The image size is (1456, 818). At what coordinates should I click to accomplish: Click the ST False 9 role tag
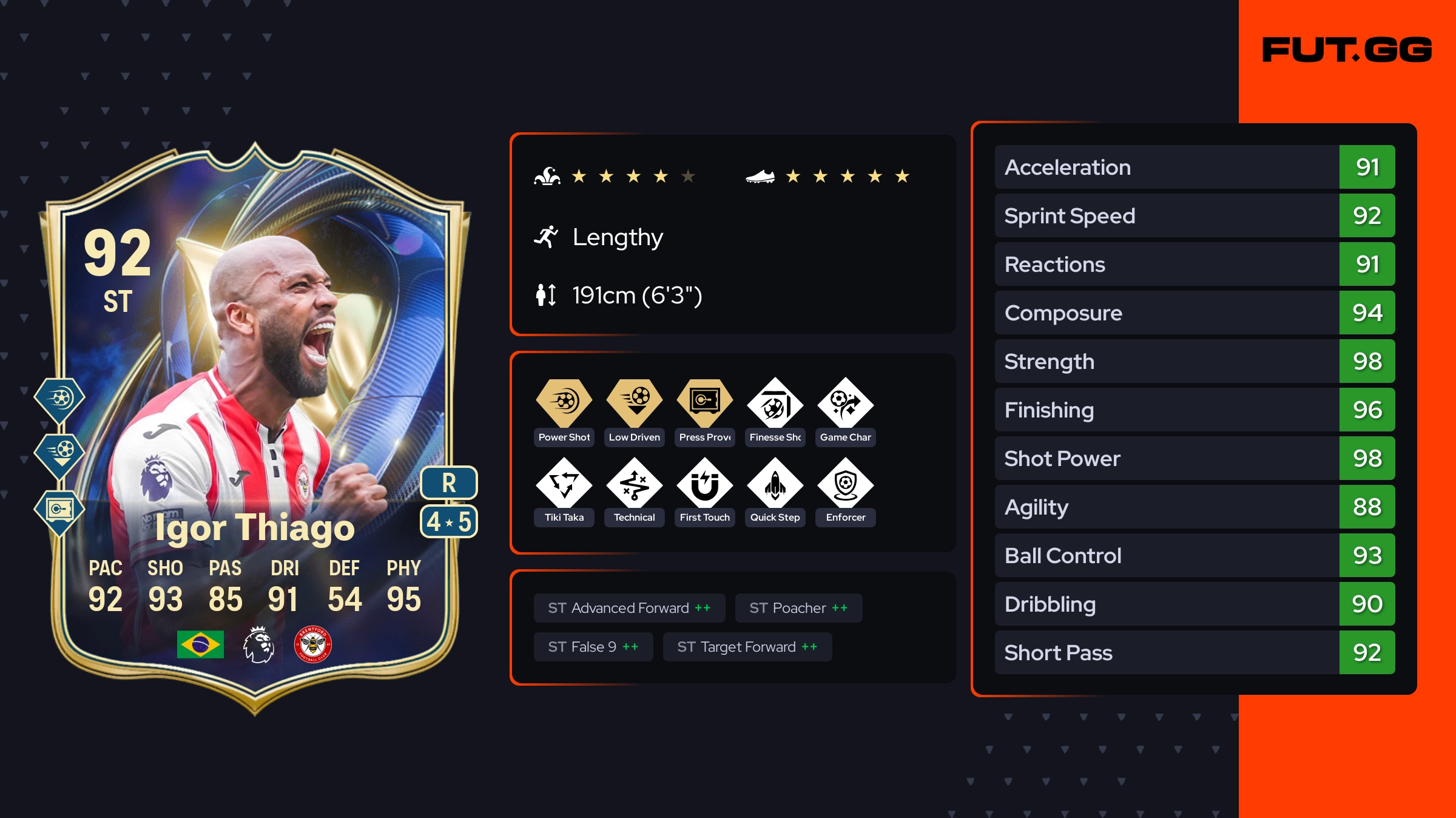(x=593, y=647)
